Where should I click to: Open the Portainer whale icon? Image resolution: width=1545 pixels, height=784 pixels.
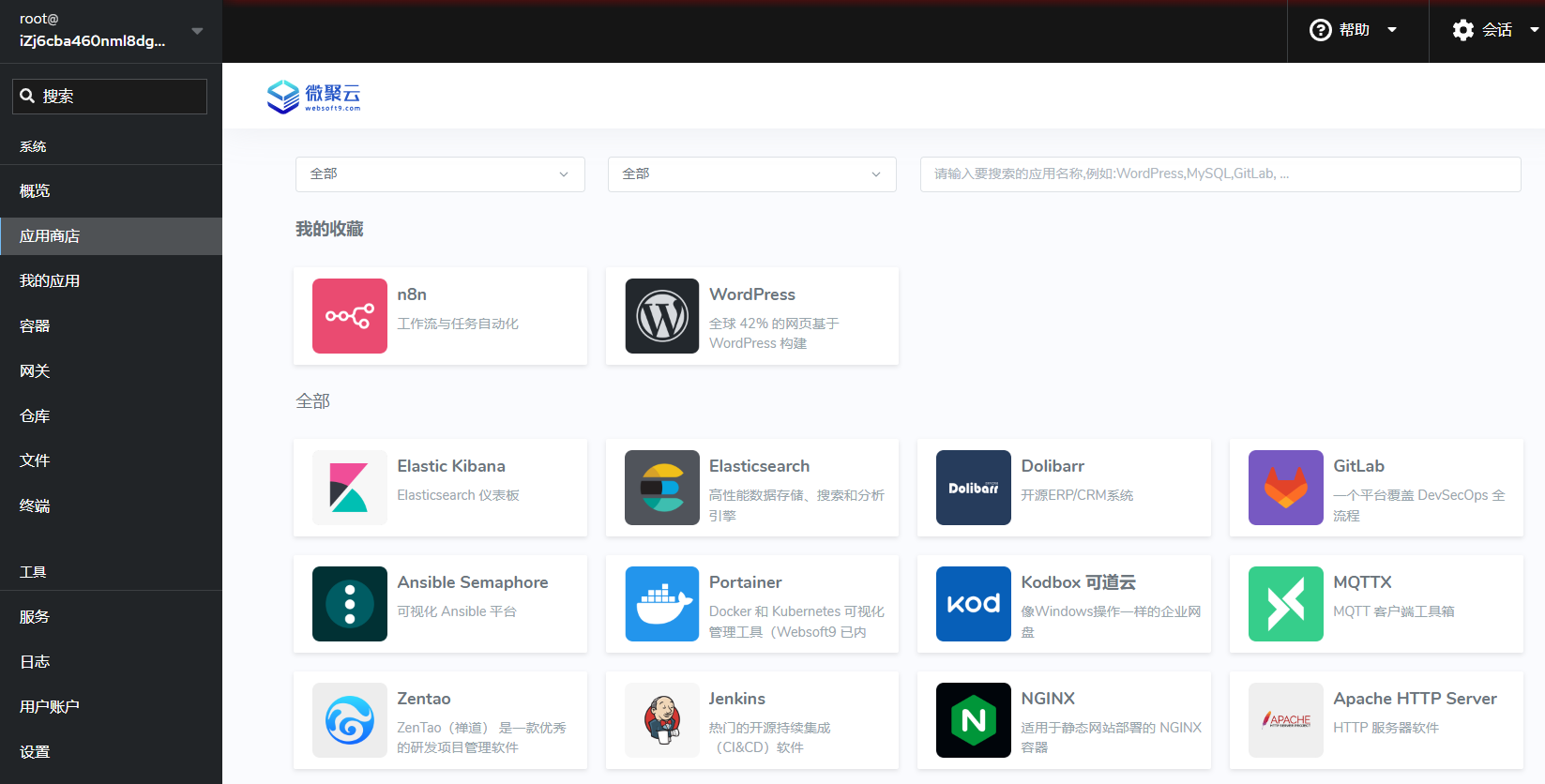(661, 604)
